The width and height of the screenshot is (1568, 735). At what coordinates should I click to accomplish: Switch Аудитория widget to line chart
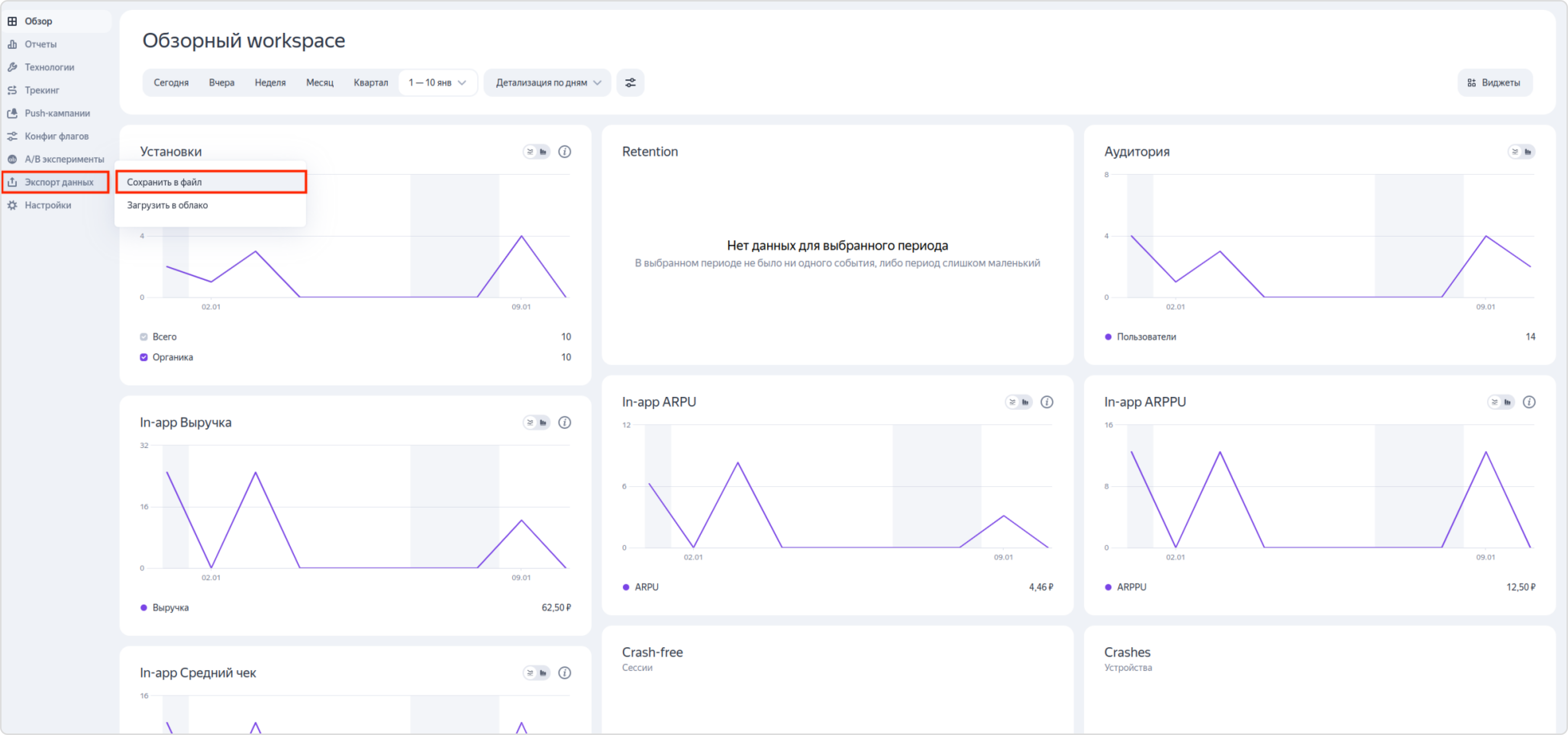(1515, 152)
